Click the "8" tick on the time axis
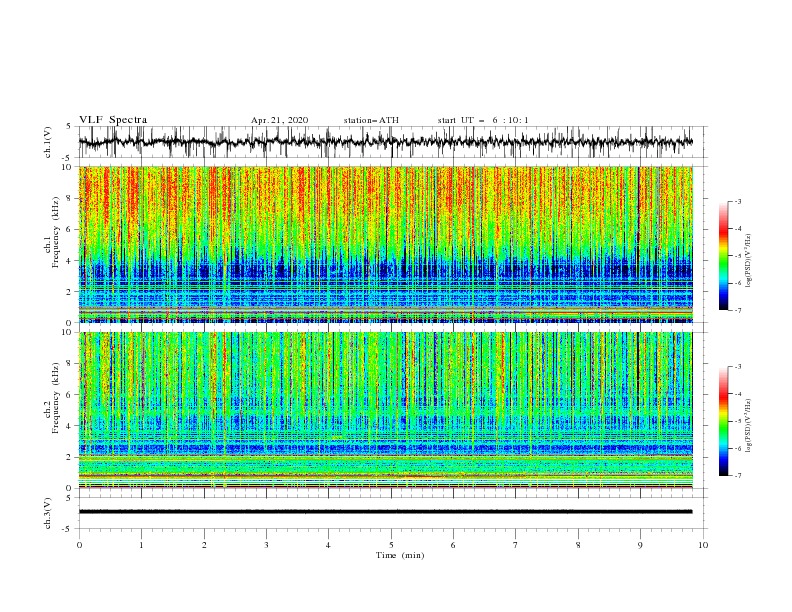Image resolution: width=792 pixels, height=612 pixels. point(578,545)
